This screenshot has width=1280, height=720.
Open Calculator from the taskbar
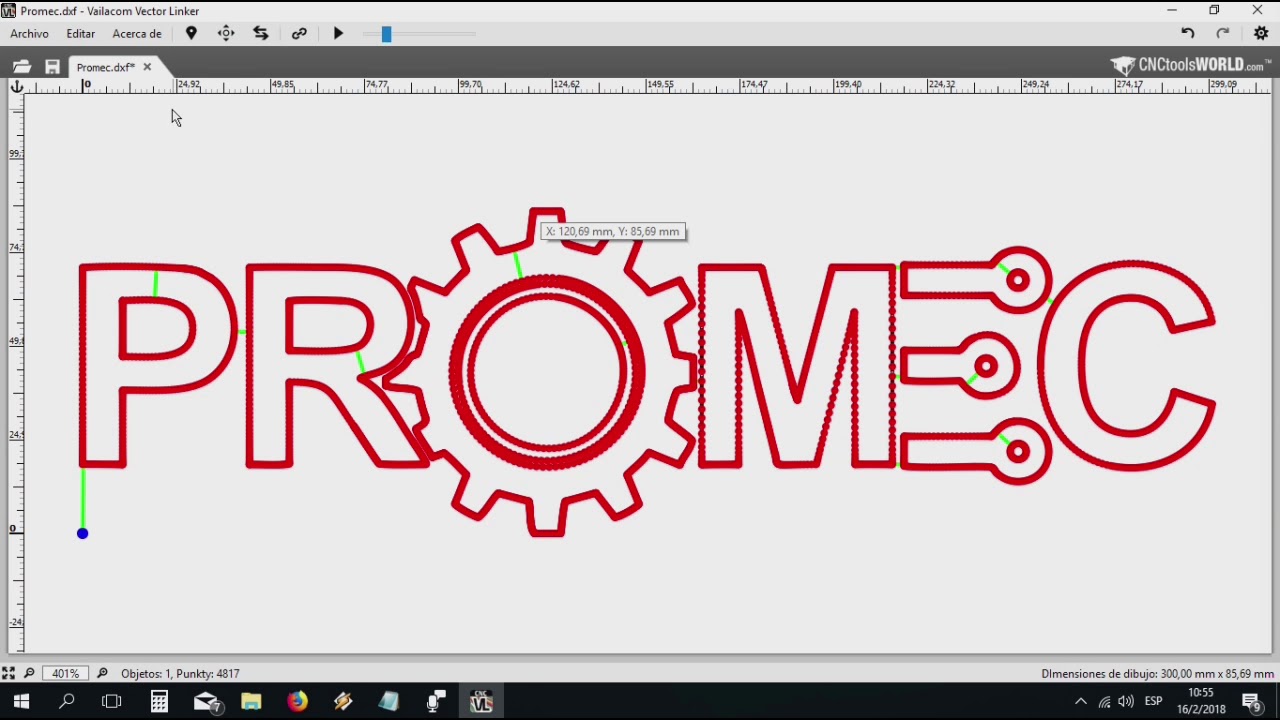coord(160,702)
